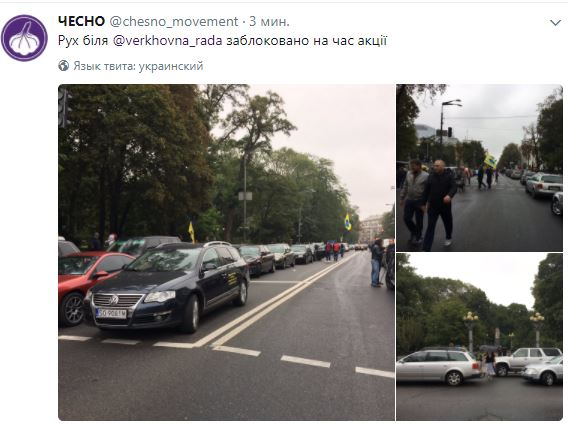
Task: Open the large photo of blocked street
Action: 226,253
